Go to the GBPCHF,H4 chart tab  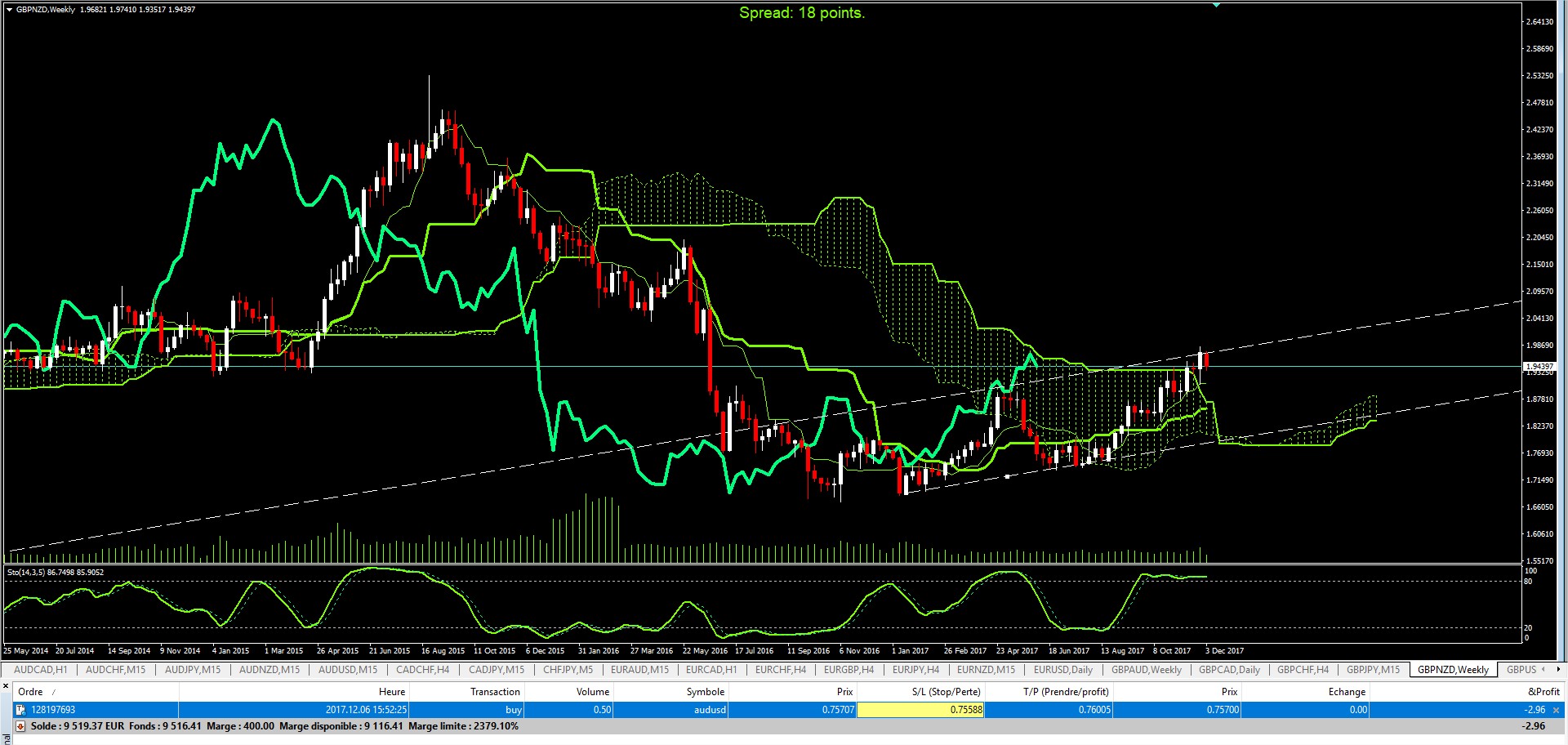coord(1303,670)
